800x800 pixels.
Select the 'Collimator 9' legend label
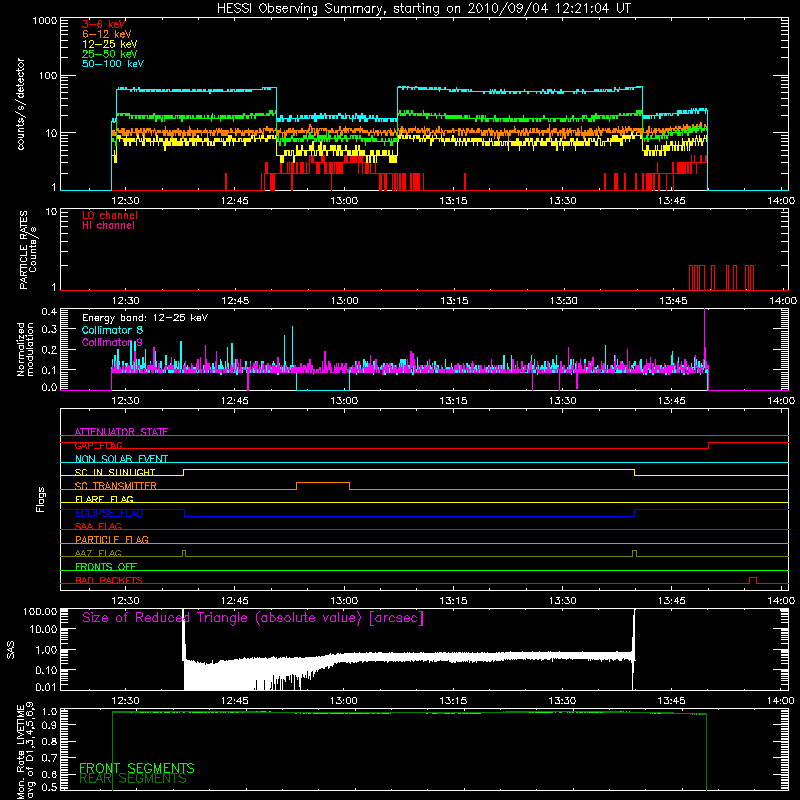[112, 342]
